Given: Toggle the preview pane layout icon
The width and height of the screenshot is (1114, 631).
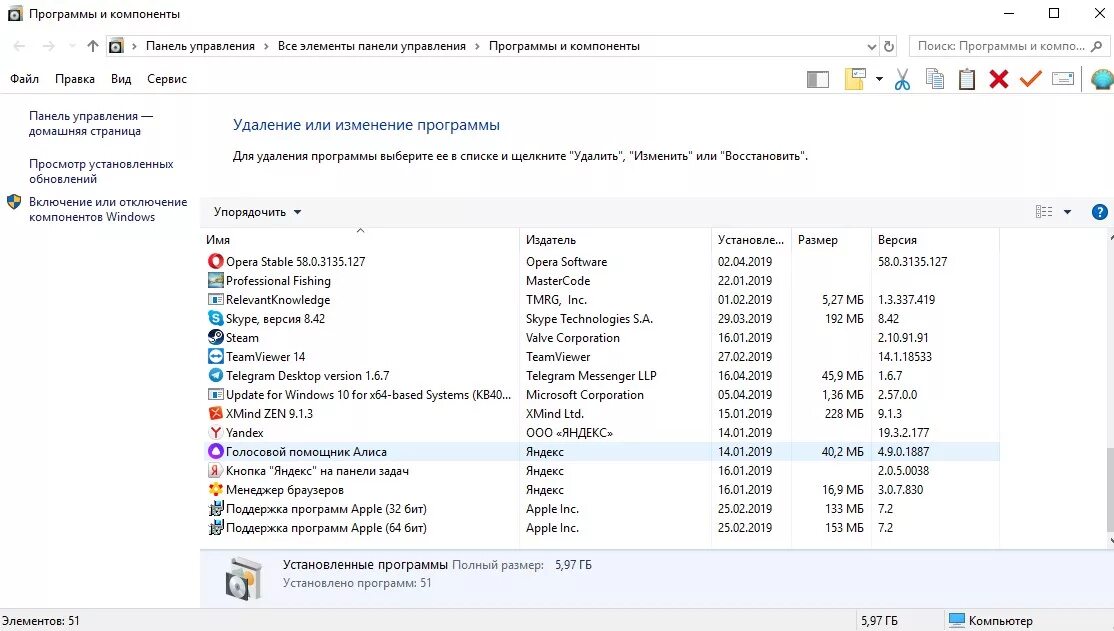Looking at the screenshot, I should (x=818, y=79).
